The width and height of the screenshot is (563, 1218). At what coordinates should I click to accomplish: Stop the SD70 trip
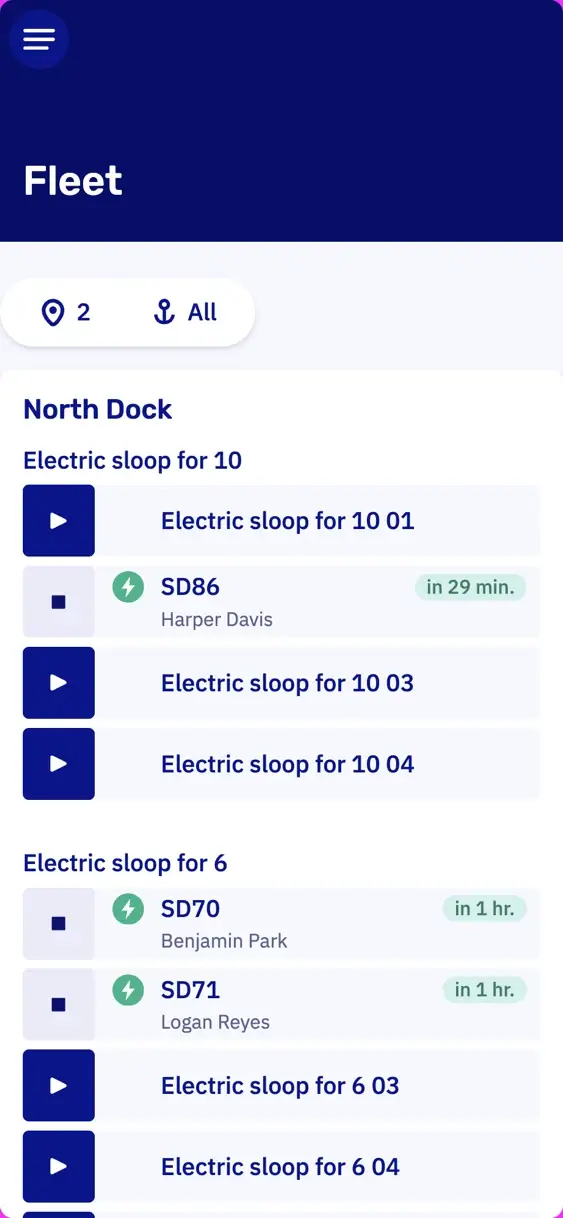(x=59, y=924)
